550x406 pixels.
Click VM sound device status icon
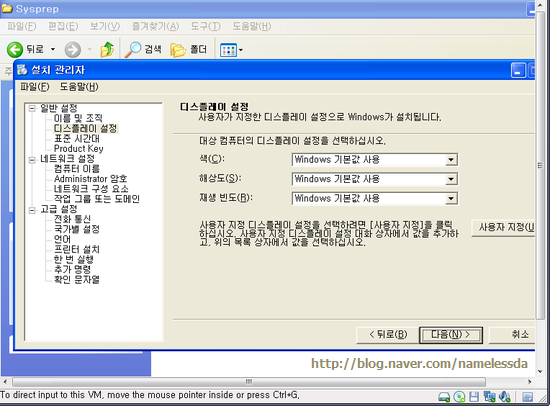504,397
